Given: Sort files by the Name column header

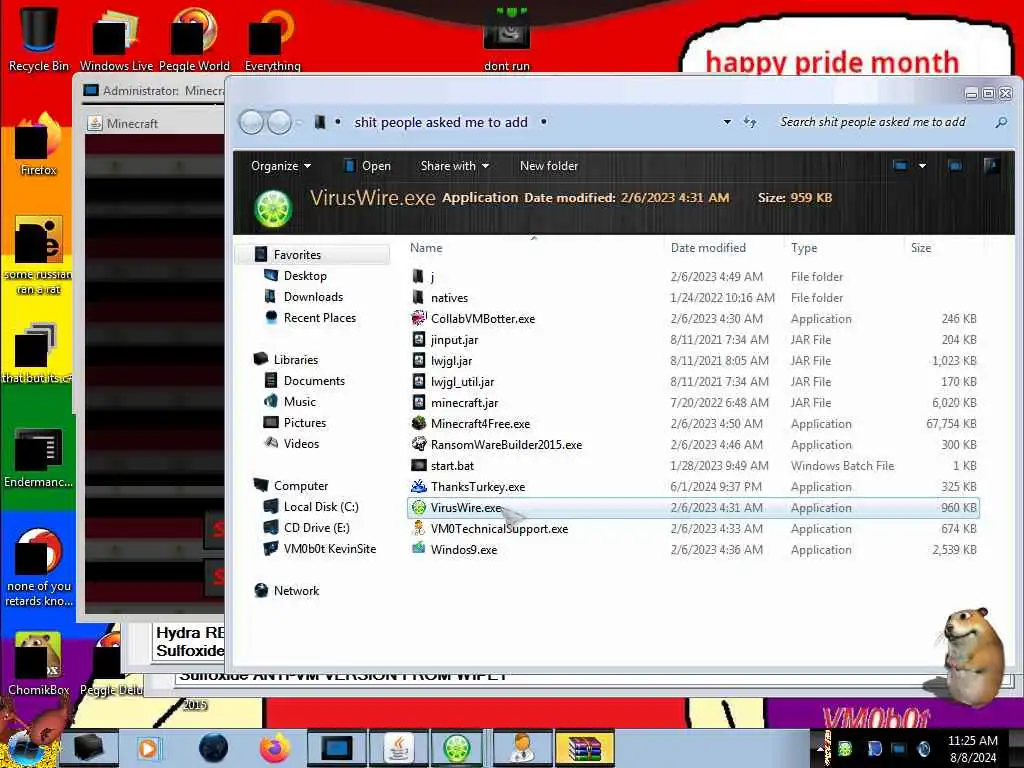Looking at the screenshot, I should [x=426, y=248].
